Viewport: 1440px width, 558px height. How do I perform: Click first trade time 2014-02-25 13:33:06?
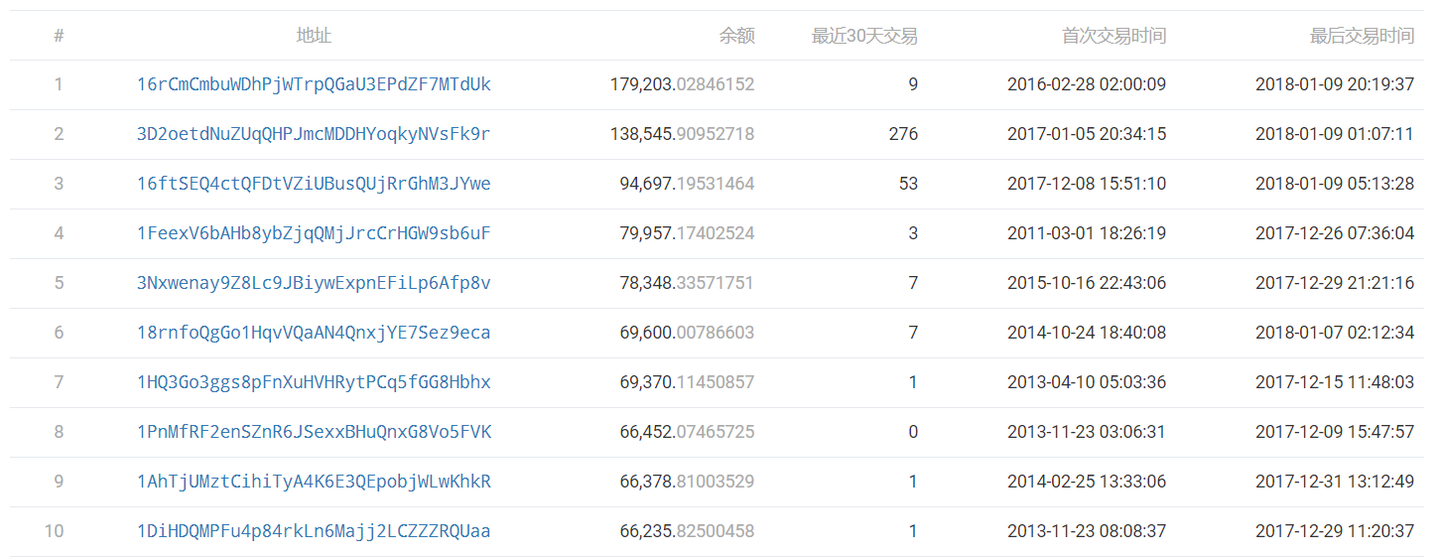tap(1086, 482)
